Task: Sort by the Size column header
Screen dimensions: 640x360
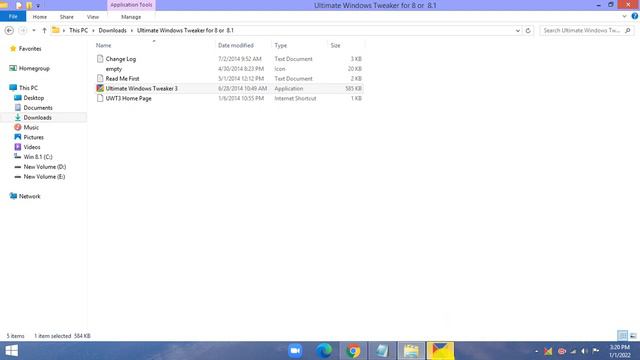Action: coord(335,45)
